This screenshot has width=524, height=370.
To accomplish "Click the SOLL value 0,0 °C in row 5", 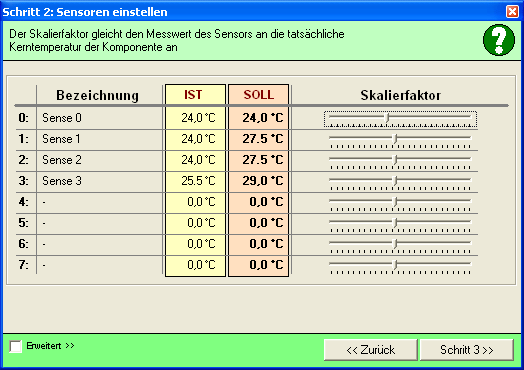I will 266,223.
